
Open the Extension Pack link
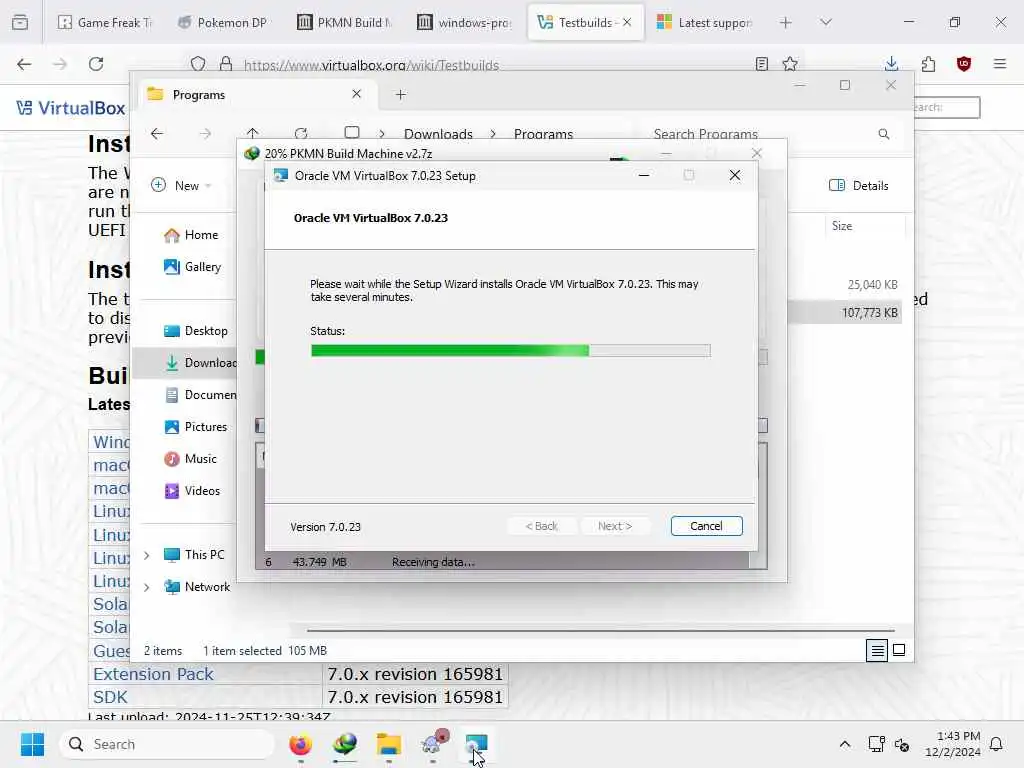(x=153, y=673)
